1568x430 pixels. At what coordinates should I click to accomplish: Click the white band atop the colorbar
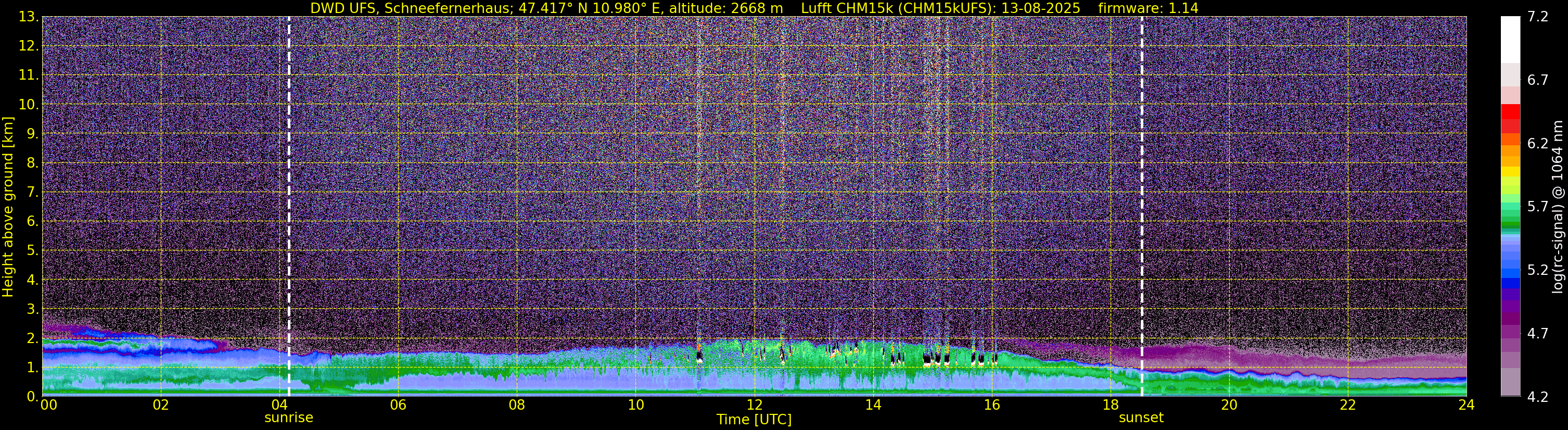click(x=1510, y=40)
